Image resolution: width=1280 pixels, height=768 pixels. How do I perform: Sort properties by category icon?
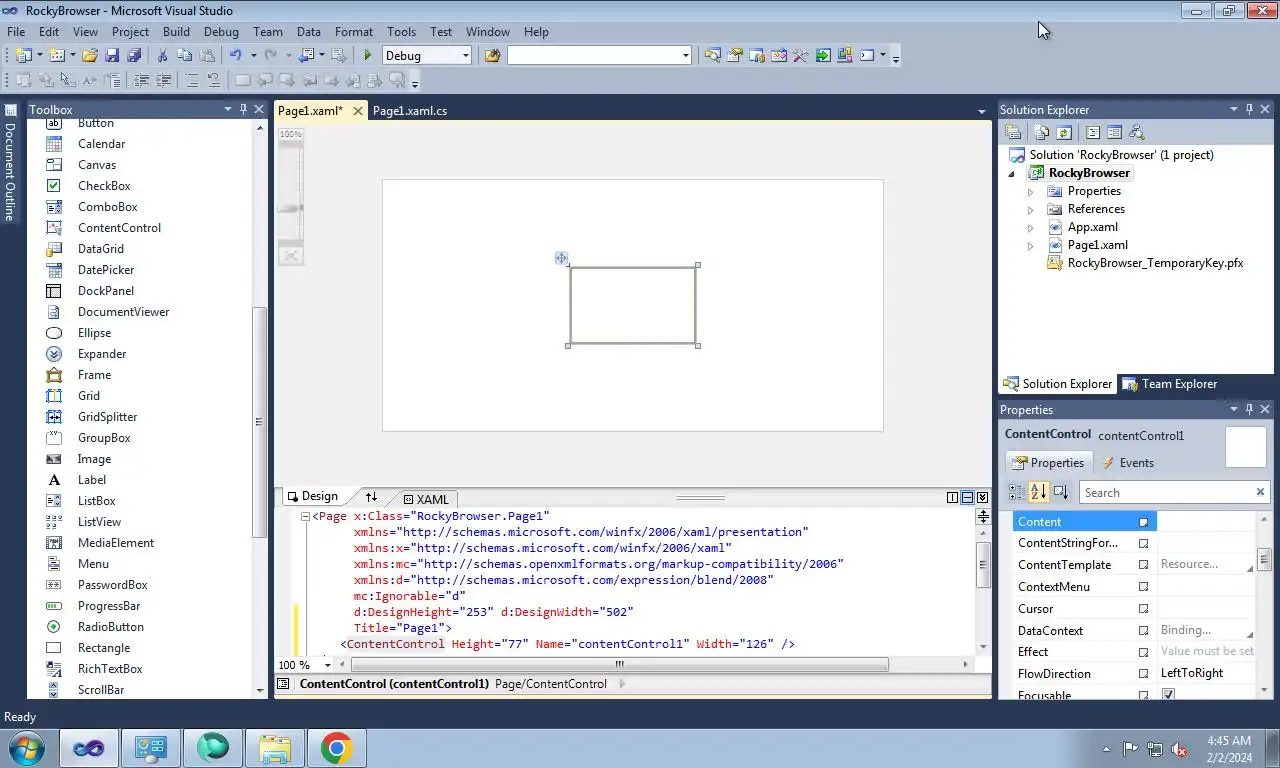pyautogui.click(x=1016, y=492)
